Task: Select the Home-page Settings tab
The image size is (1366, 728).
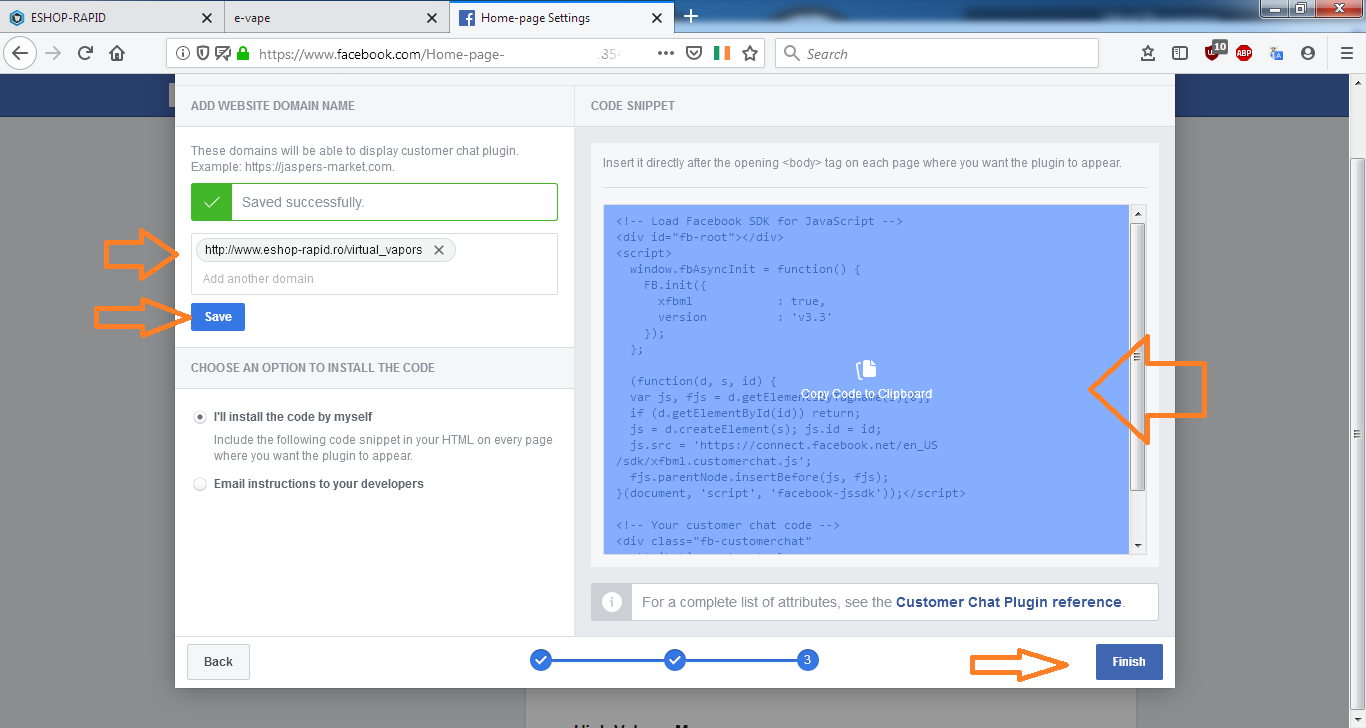Action: (x=563, y=18)
